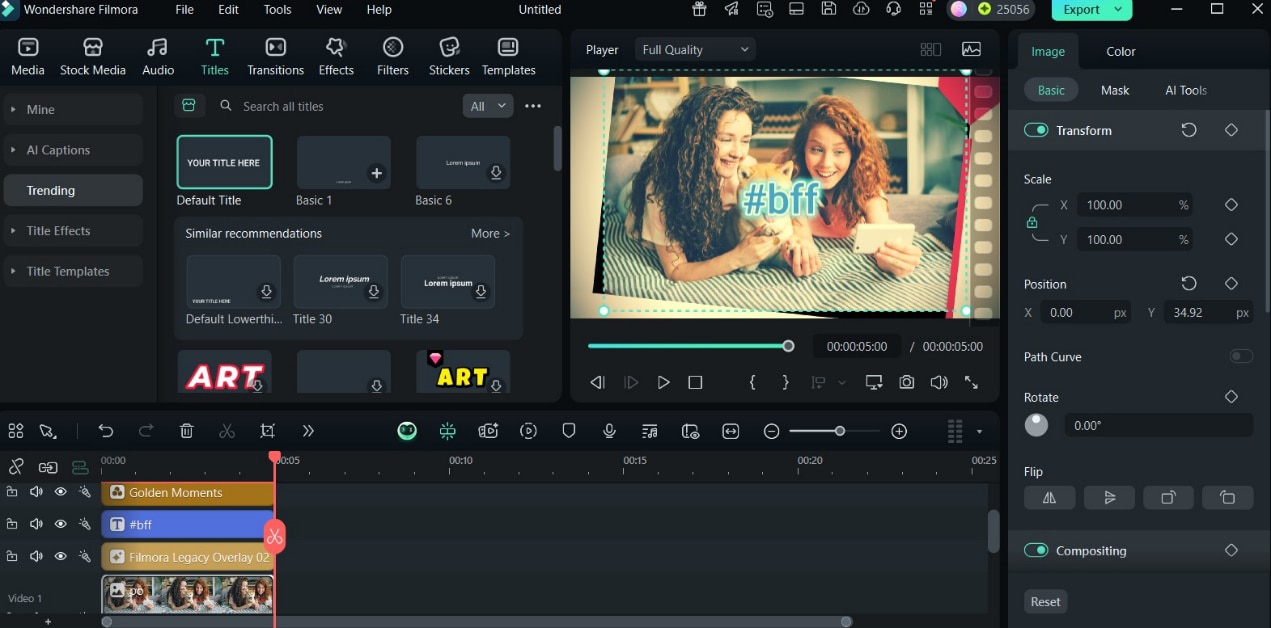The image size is (1271, 628).
Task: Open the All filter dropdown in titles
Action: pyautogui.click(x=488, y=106)
